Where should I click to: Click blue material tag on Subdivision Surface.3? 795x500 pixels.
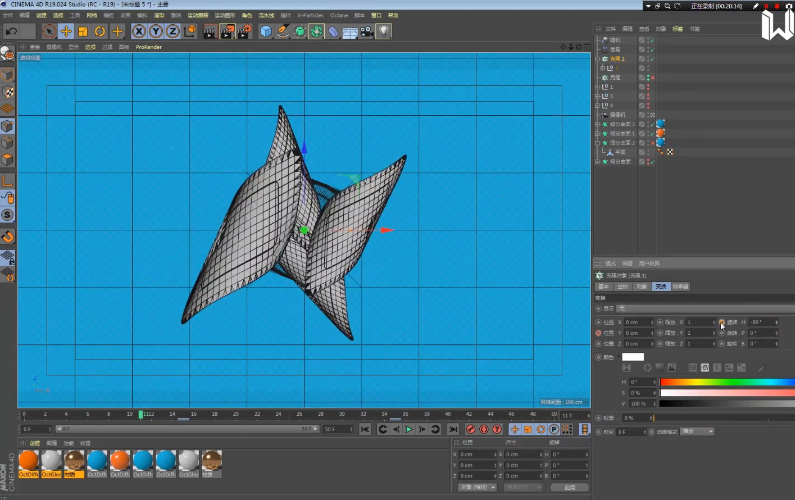pos(661,124)
